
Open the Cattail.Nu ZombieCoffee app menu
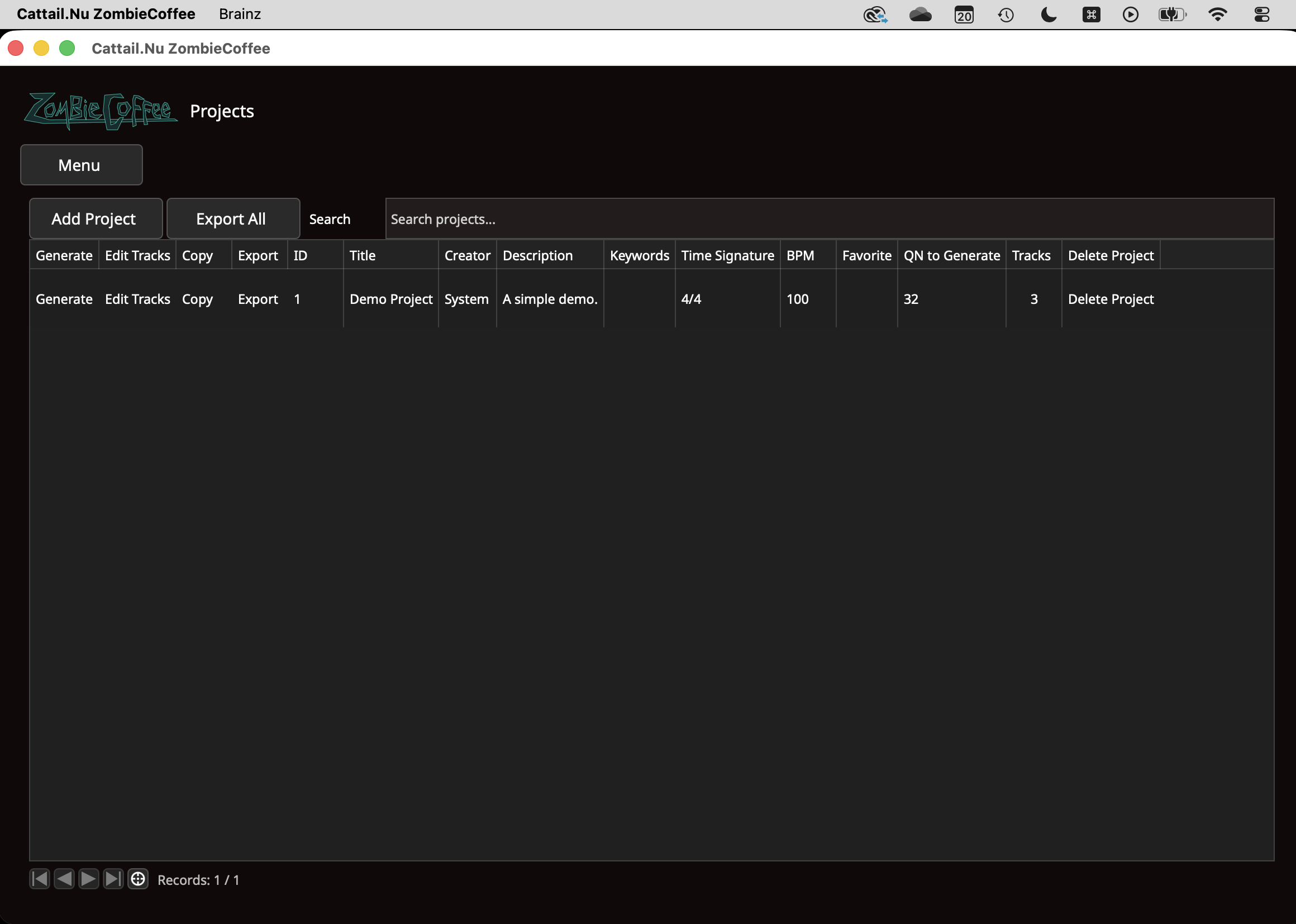[x=106, y=14]
